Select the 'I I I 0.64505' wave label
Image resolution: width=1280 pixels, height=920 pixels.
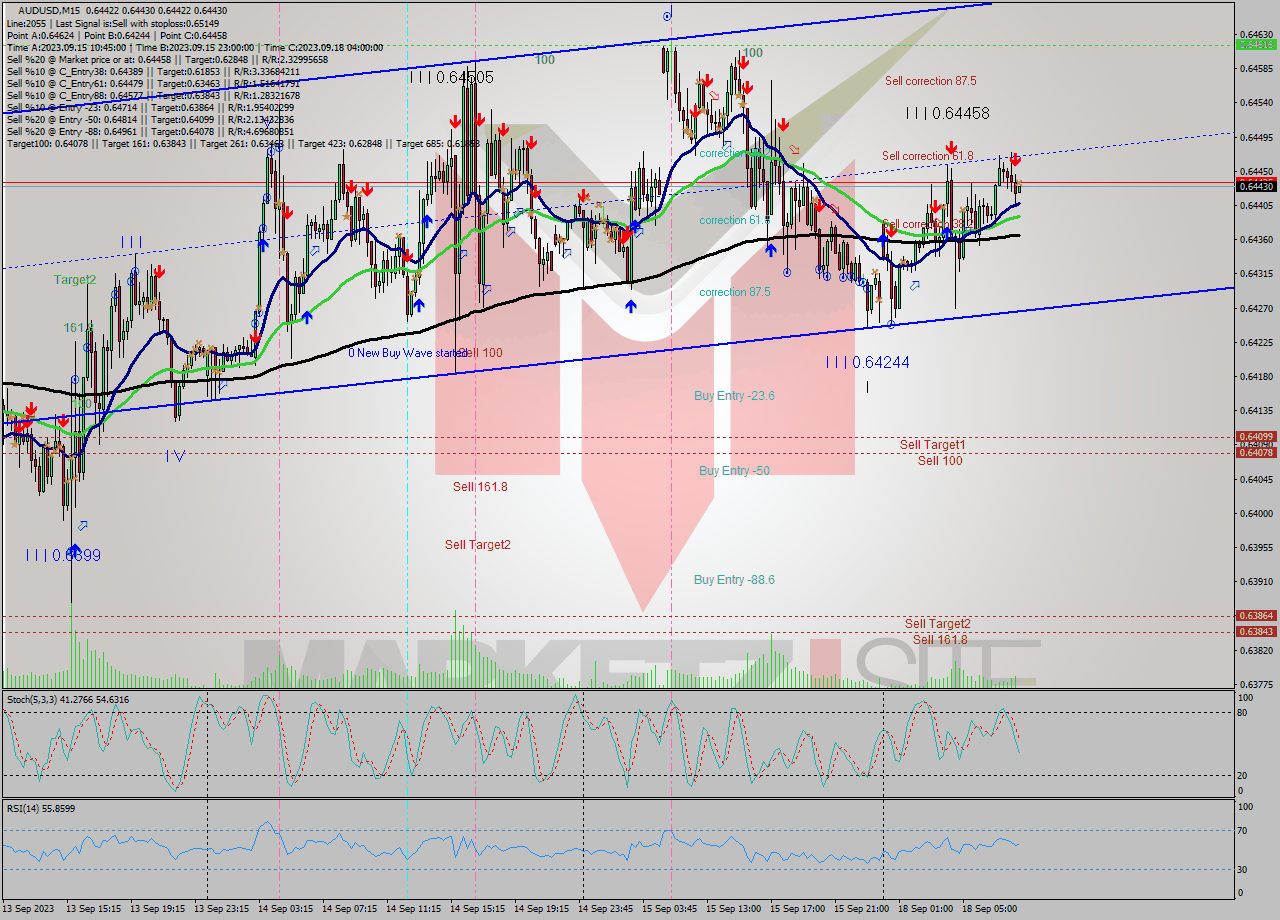click(x=451, y=77)
